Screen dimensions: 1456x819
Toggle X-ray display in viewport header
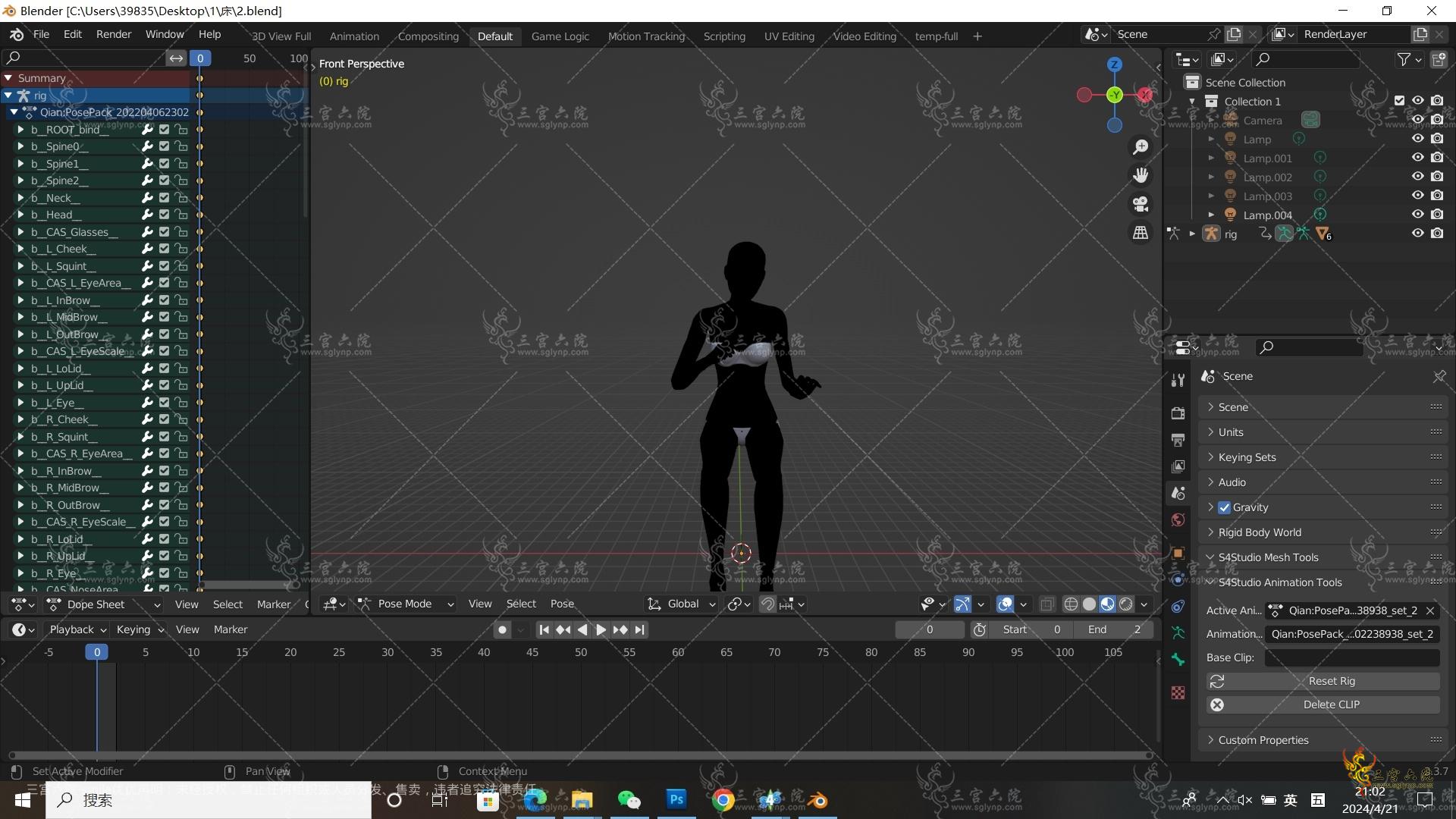(x=1047, y=604)
